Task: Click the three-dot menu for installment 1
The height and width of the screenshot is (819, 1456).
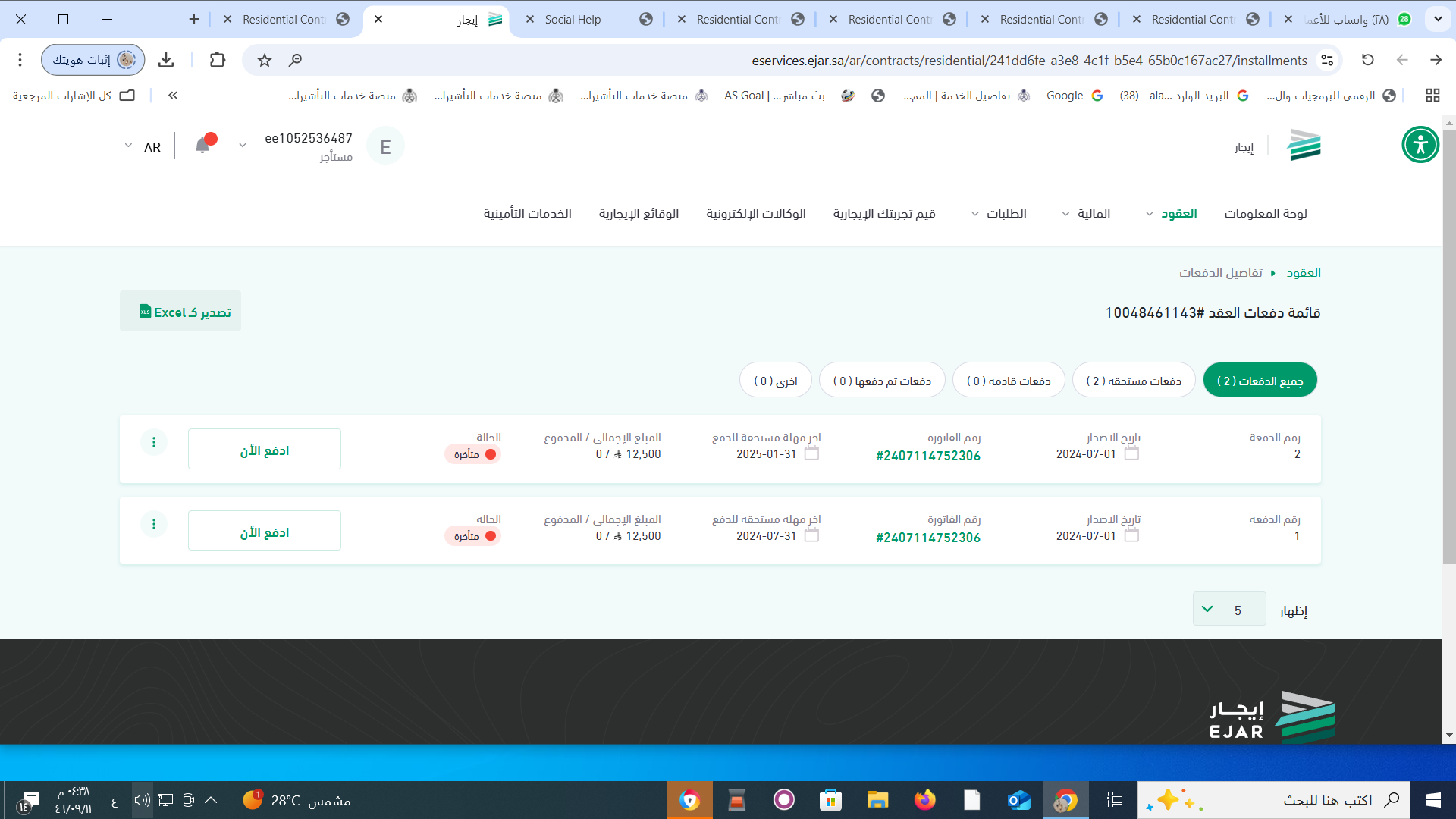Action: [154, 524]
